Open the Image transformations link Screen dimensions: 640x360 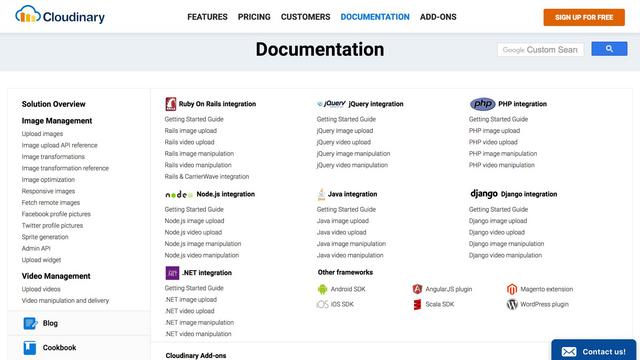click(x=53, y=157)
